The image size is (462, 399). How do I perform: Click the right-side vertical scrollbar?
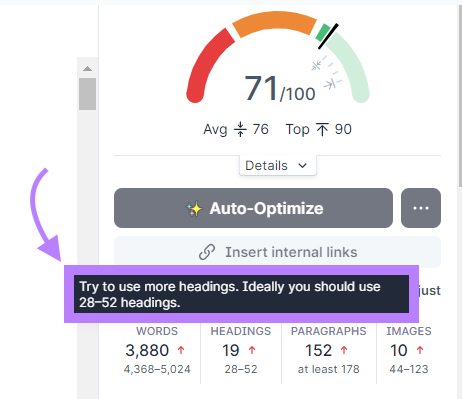click(460, 97)
